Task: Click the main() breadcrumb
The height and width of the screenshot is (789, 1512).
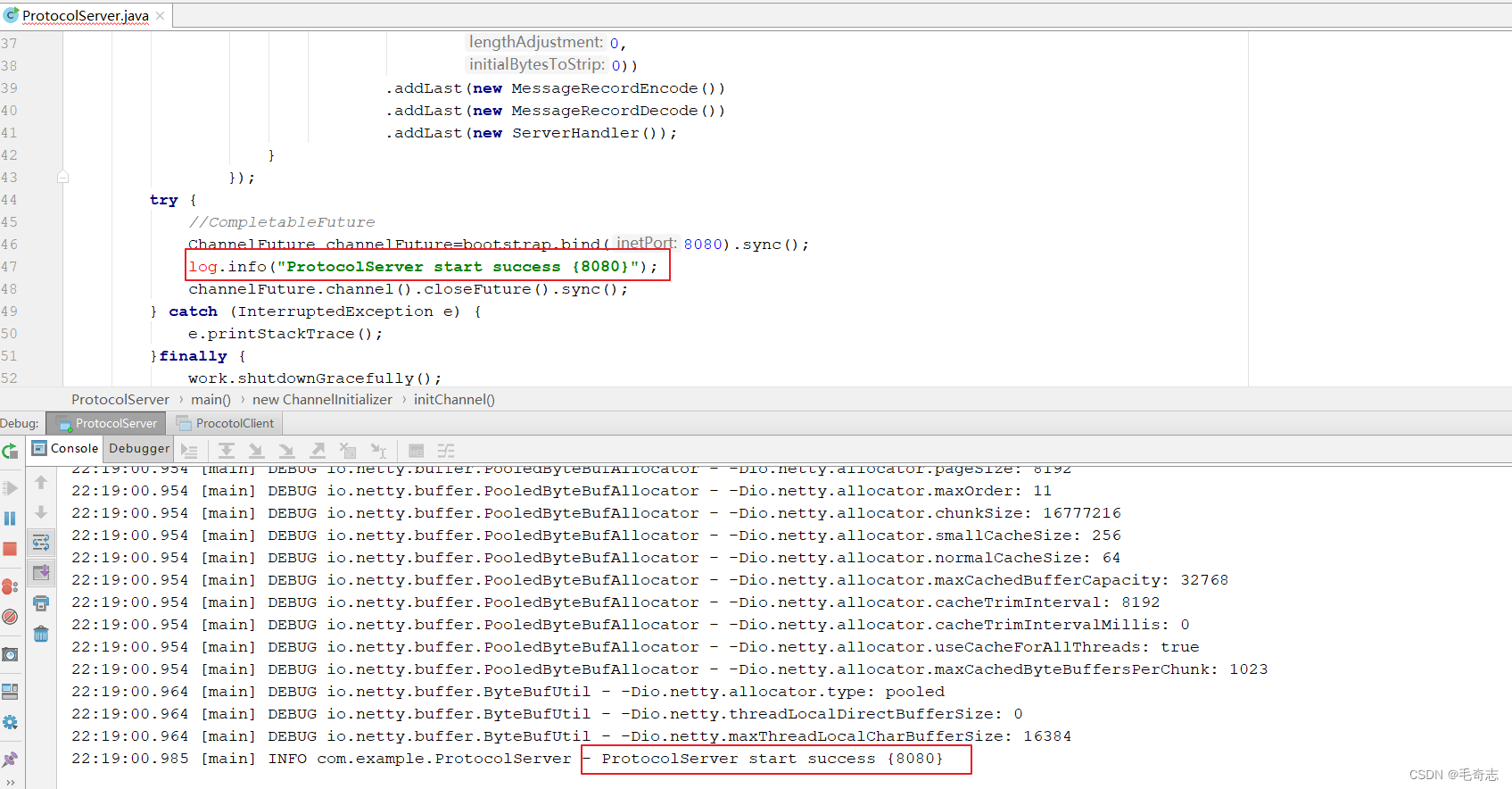Action: (211, 400)
